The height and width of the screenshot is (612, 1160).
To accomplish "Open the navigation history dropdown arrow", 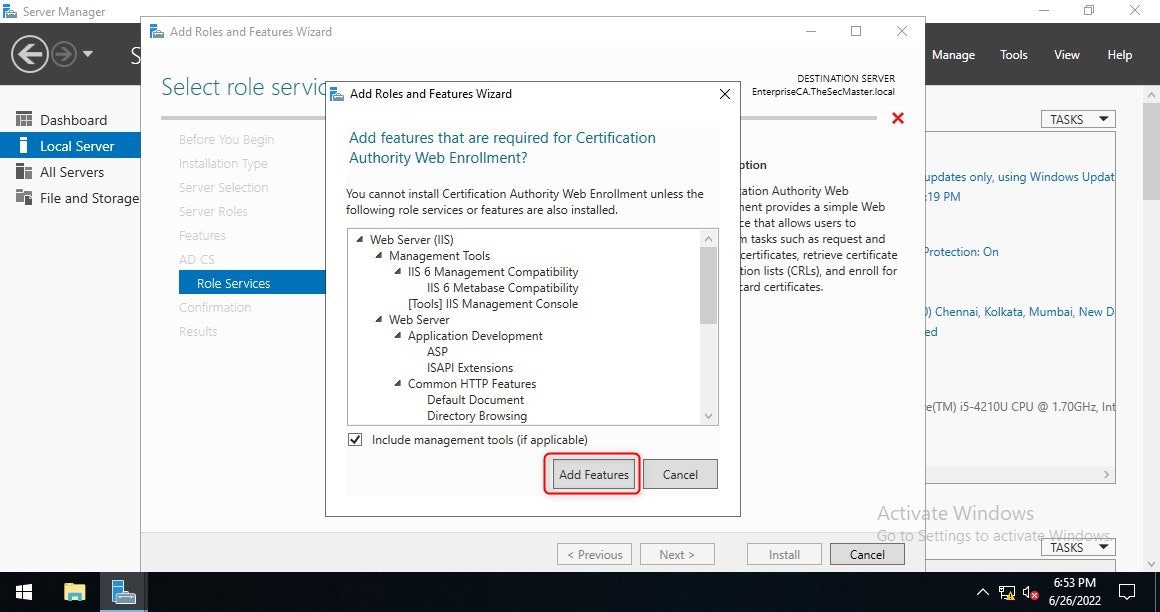I will pyautogui.click(x=88, y=54).
